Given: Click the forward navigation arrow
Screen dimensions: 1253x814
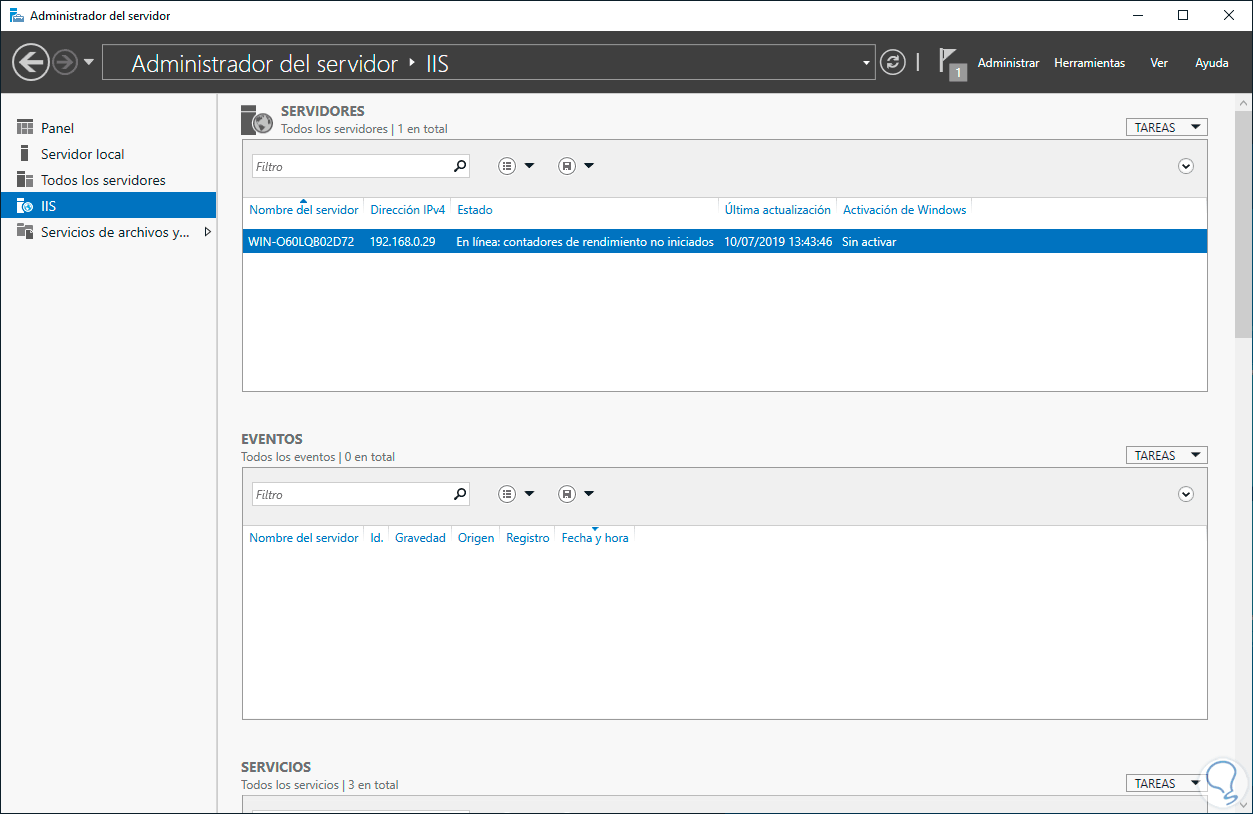Looking at the screenshot, I should tap(65, 63).
